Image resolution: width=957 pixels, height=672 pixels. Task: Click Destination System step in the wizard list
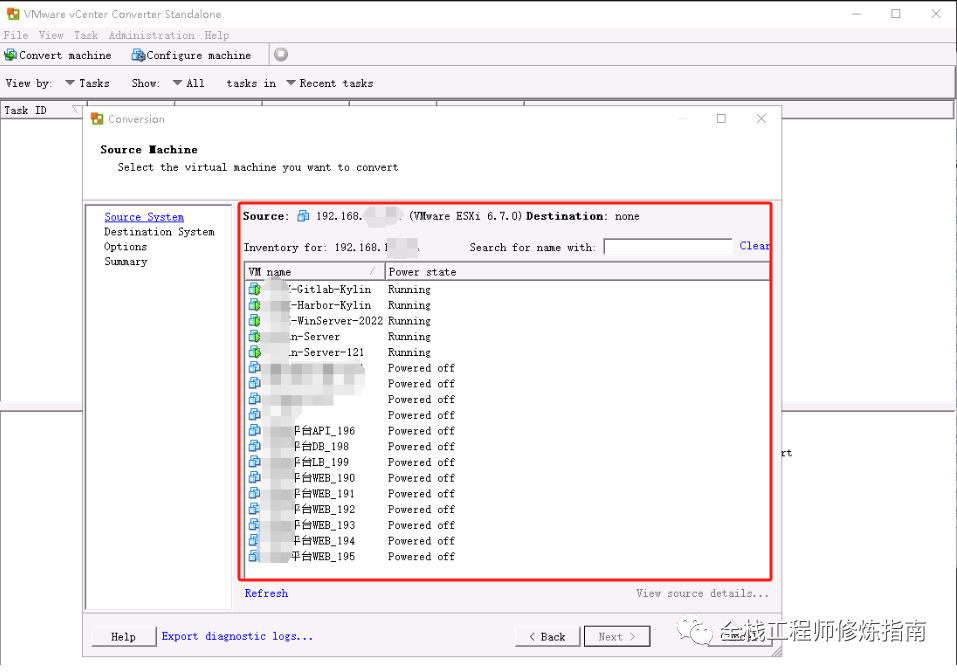pos(159,232)
